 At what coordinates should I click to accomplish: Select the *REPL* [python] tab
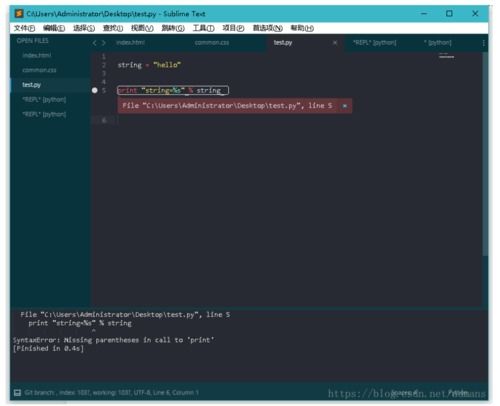coord(375,43)
